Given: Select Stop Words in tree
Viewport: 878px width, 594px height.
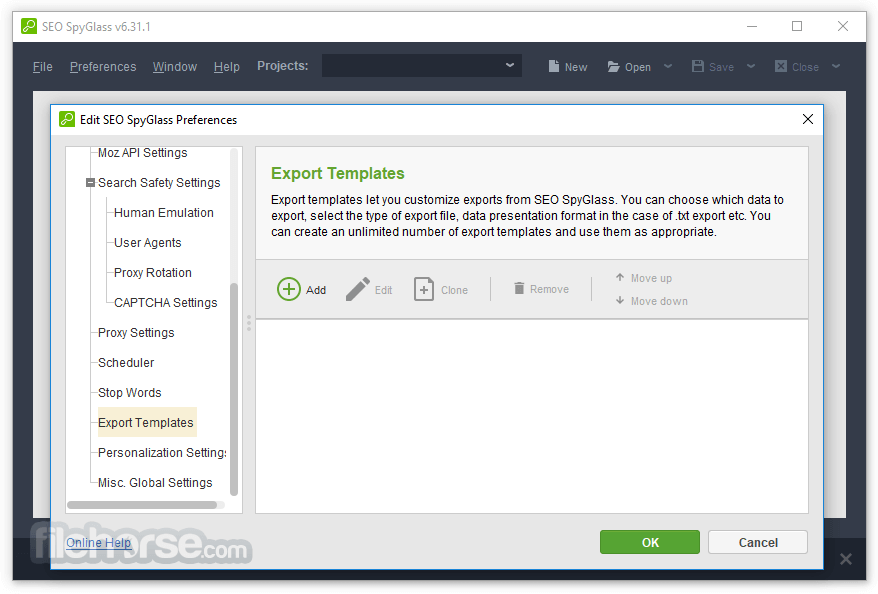Looking at the screenshot, I should (129, 392).
